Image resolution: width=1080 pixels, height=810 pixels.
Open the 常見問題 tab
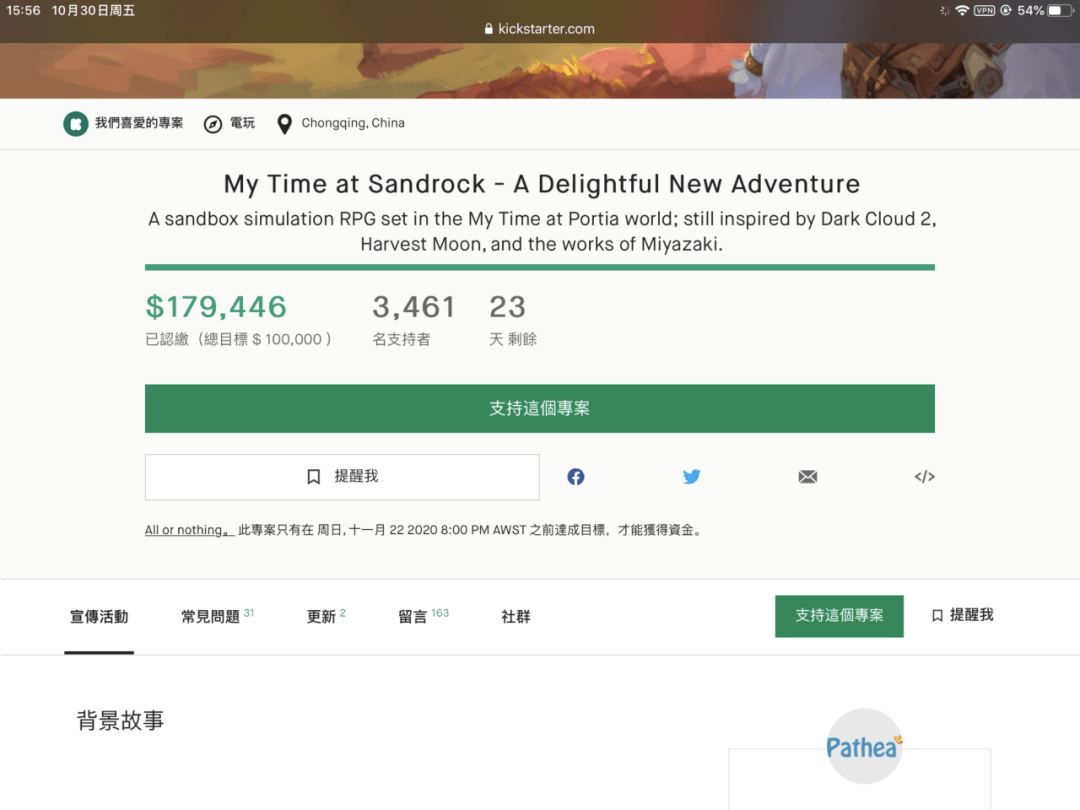click(211, 617)
